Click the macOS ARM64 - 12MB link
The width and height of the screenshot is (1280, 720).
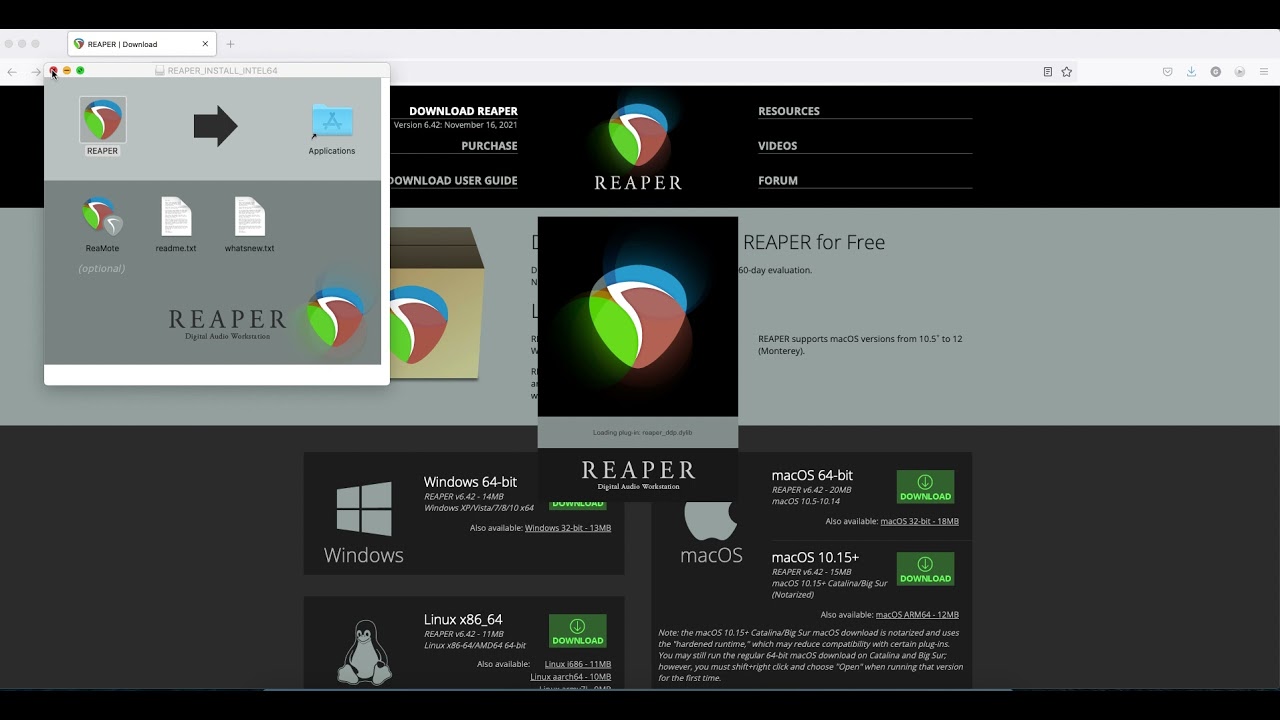click(917, 615)
